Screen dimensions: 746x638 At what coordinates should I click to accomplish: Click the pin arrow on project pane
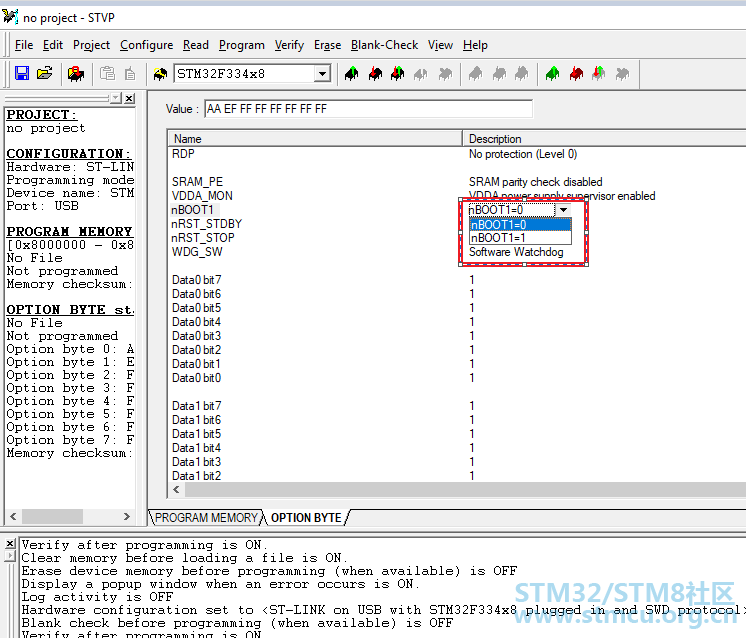116,98
